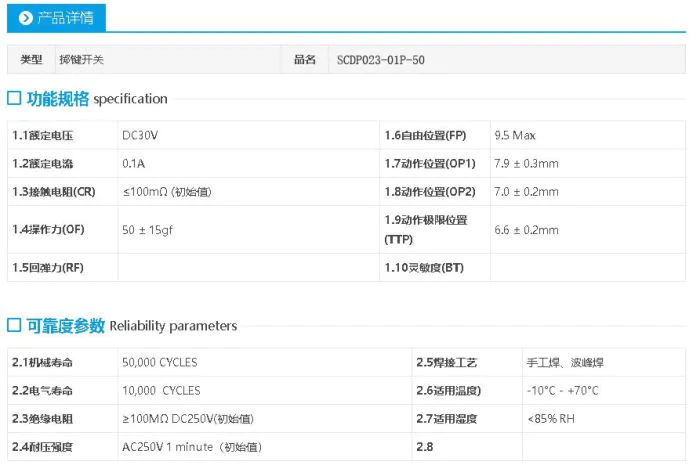This screenshot has height=476, width=700.
Task: Click the circled arrow icon beside 产品详情
Action: tap(25, 17)
